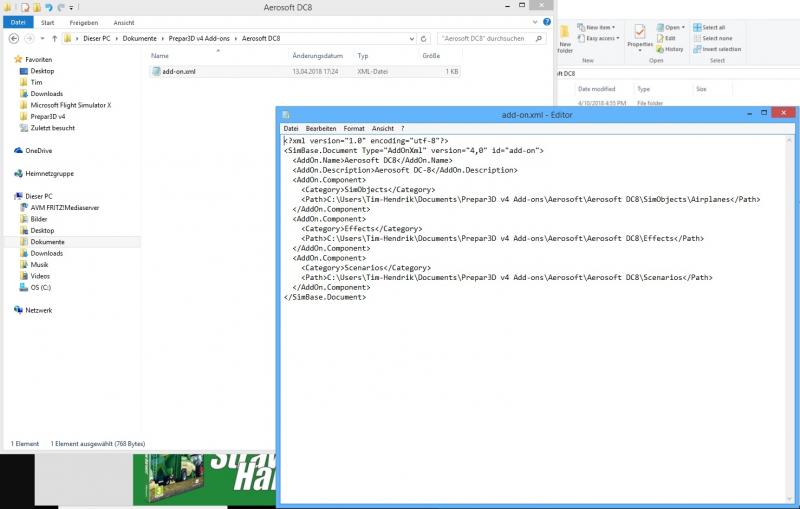Click the search magnifier icon in Explorer
Screen dimensions: 800x509
pyautogui.click(x=539, y=38)
